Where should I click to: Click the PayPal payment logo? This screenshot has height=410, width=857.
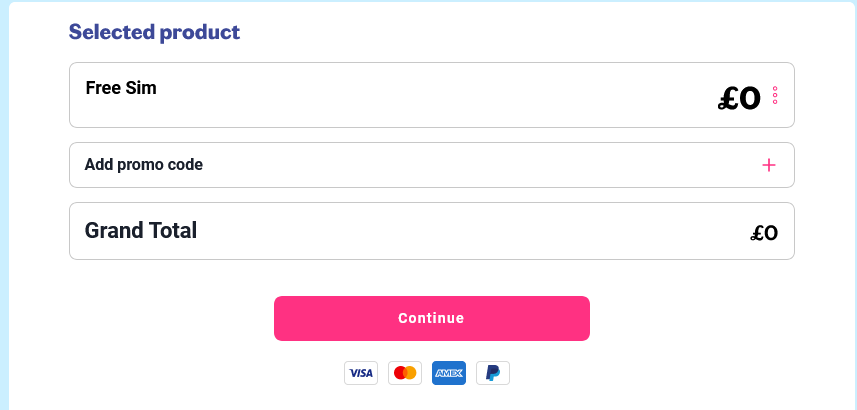493,373
